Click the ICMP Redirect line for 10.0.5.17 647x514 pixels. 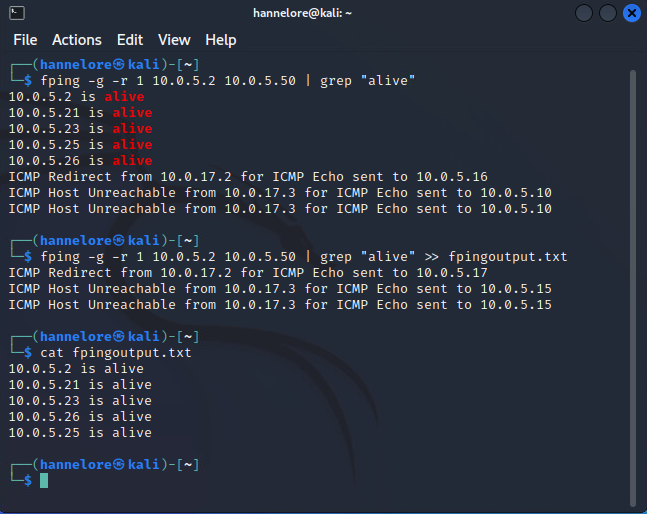(x=248, y=273)
